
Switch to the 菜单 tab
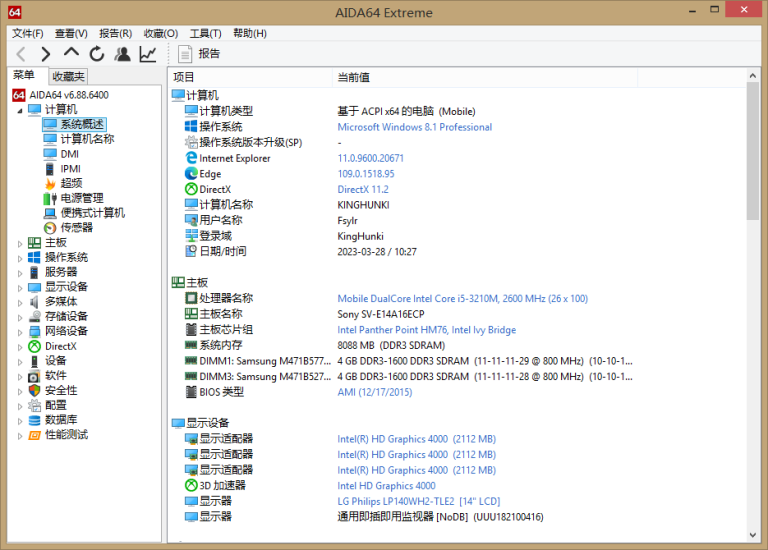click(24, 75)
